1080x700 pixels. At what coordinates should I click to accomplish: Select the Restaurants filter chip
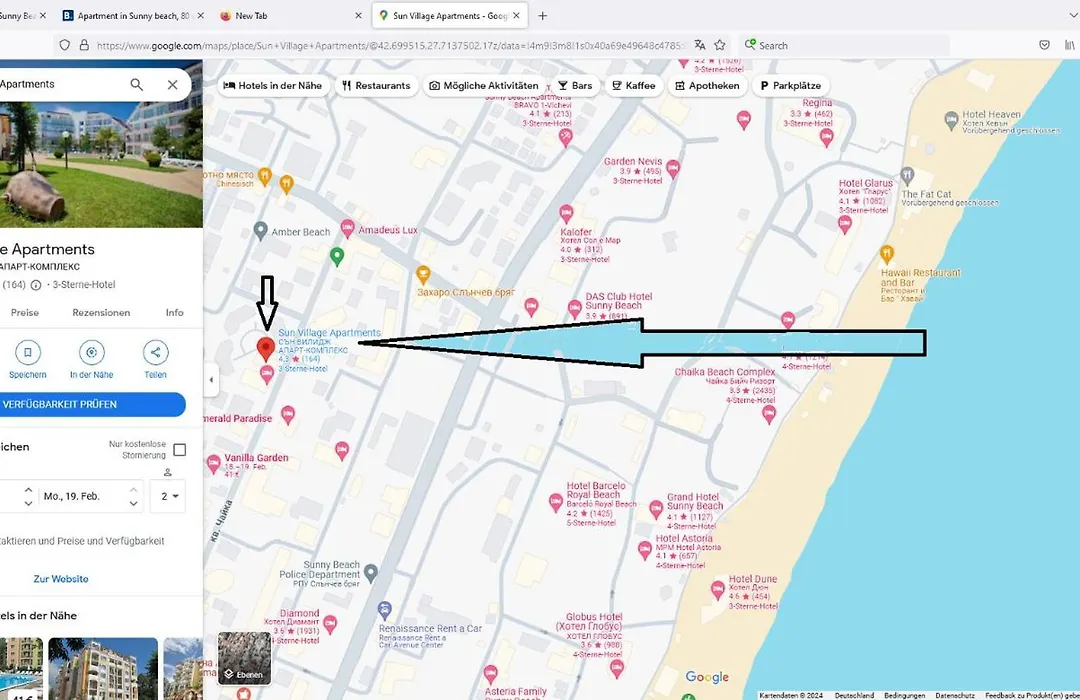pyautogui.click(x=376, y=85)
